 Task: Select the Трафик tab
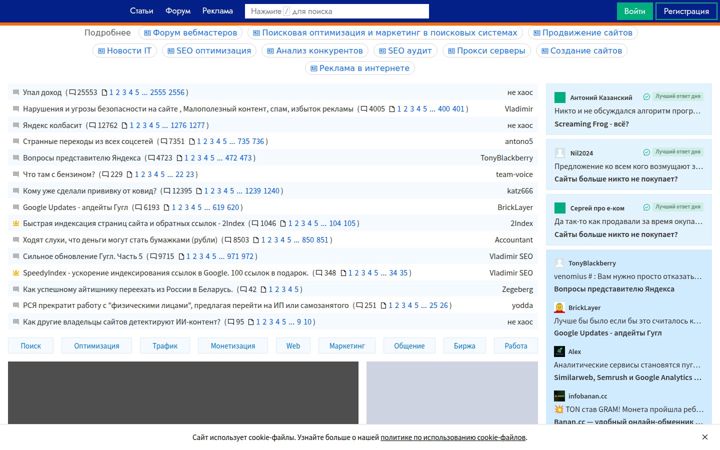tap(165, 346)
